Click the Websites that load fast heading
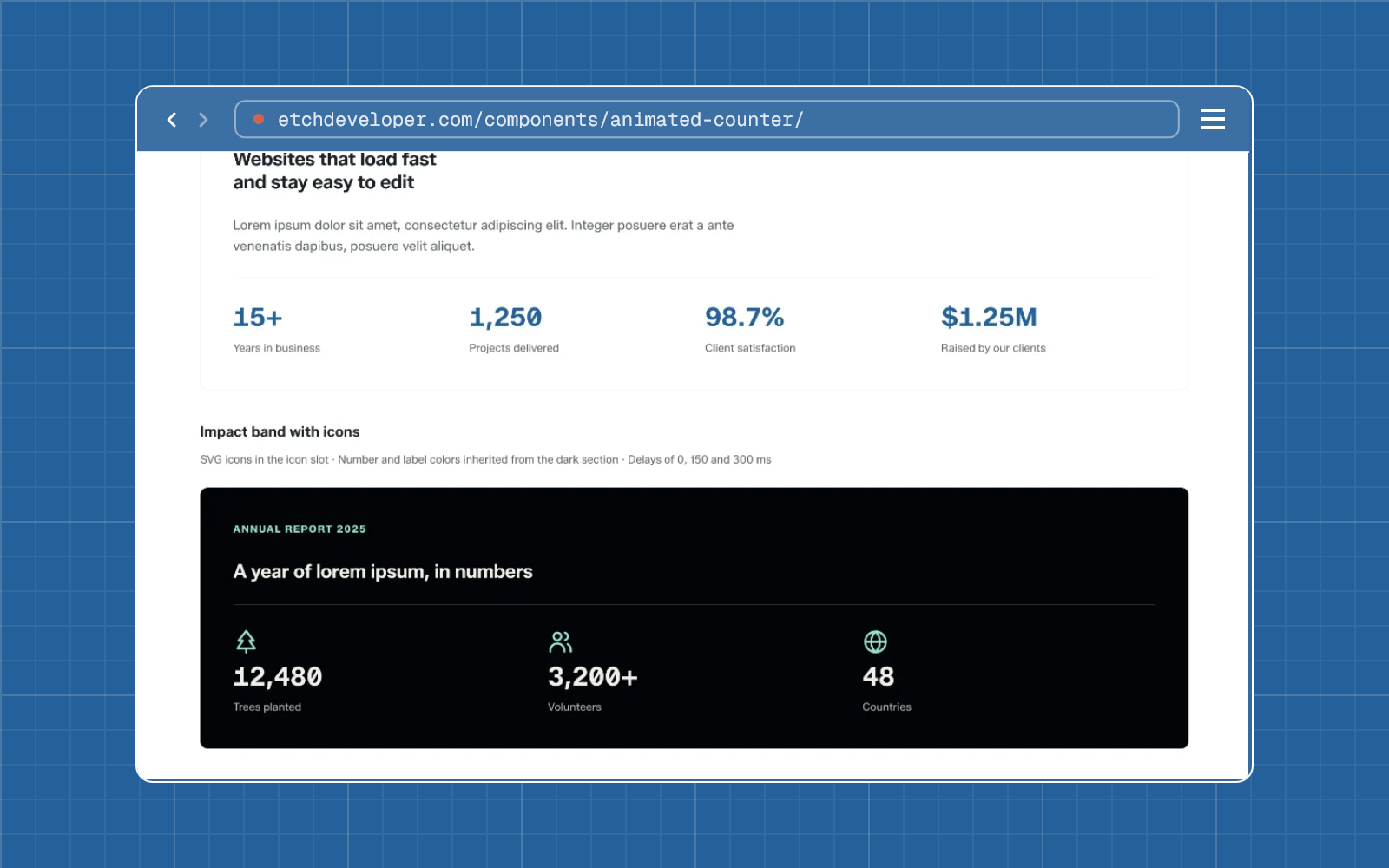 (334, 171)
